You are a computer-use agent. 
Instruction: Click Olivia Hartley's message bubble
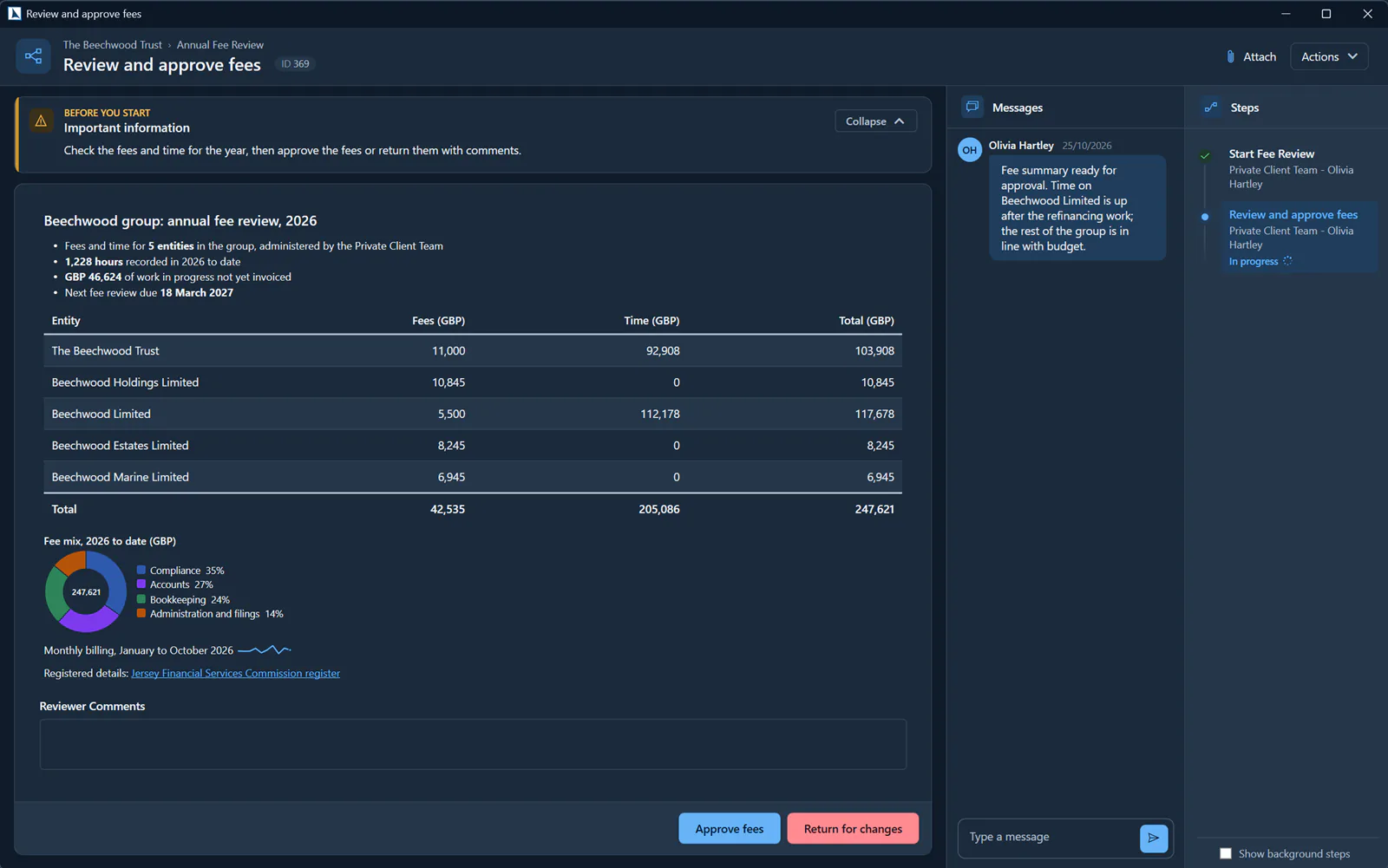pyautogui.click(x=1077, y=208)
